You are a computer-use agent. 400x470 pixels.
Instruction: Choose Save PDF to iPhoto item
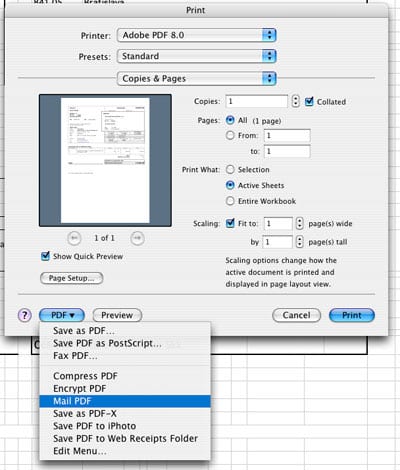tap(125, 426)
